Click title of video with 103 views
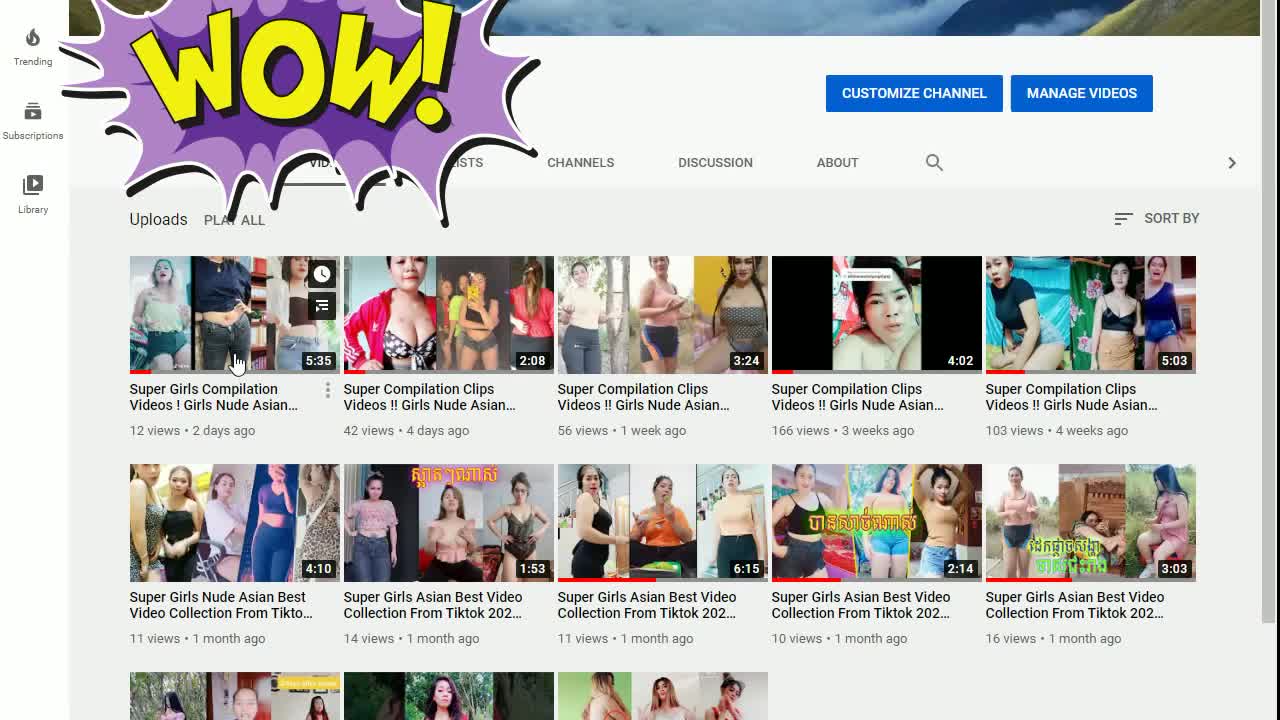1280x720 pixels. tap(1071, 397)
